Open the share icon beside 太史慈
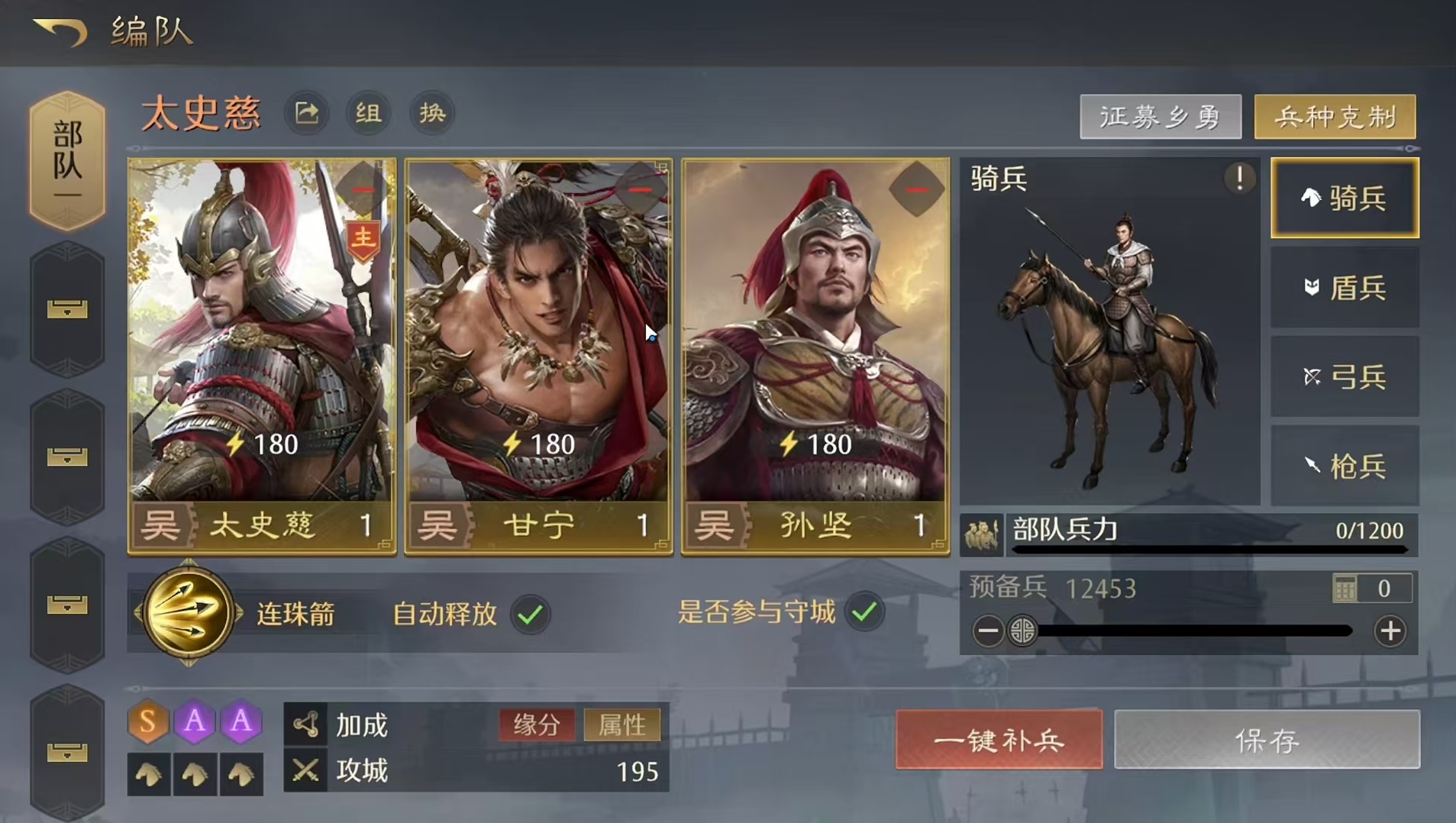 (307, 114)
